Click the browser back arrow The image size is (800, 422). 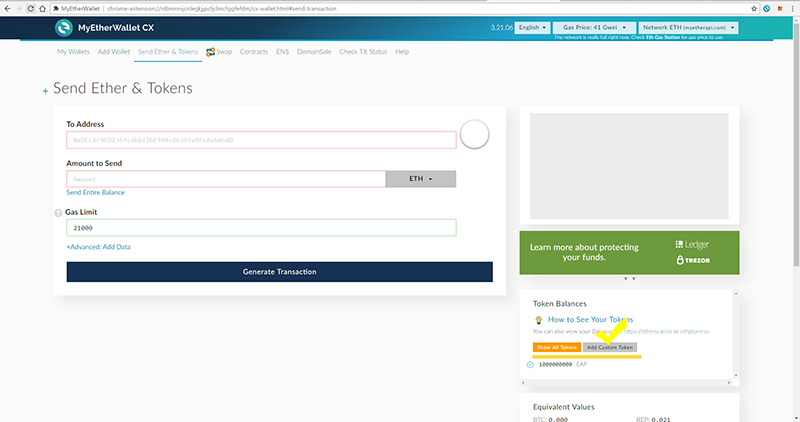pos(7,9)
